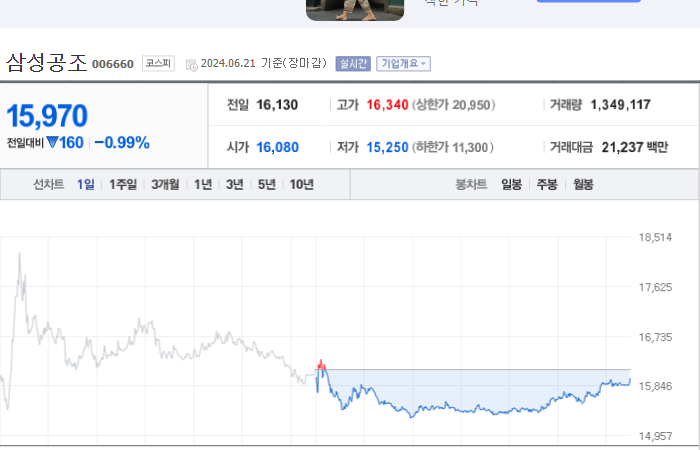Click the 고가 value 16,340

(x=388, y=105)
